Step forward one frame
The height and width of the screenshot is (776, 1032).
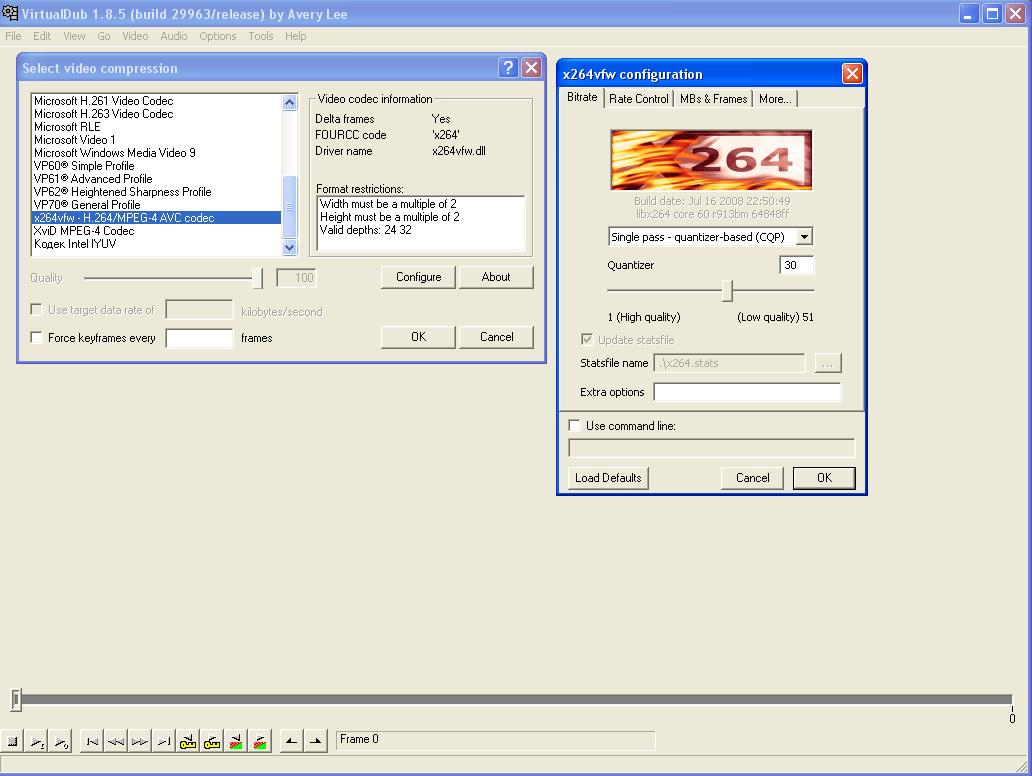(x=140, y=742)
